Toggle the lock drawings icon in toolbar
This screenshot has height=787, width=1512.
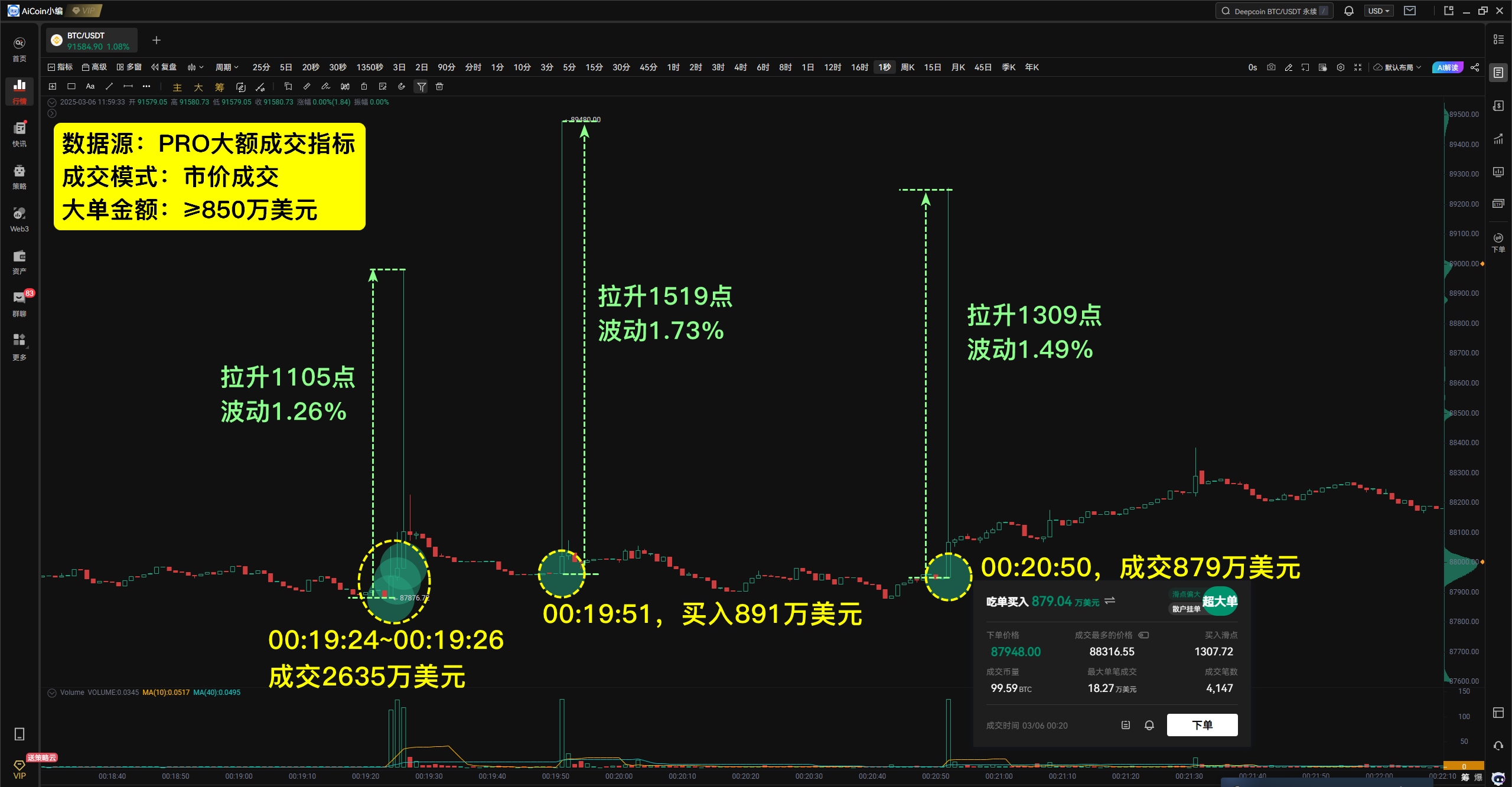point(364,87)
